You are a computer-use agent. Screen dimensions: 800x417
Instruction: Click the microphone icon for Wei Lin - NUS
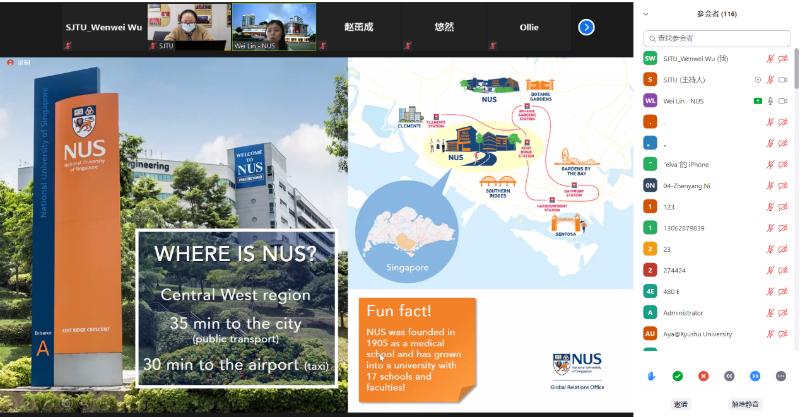click(x=770, y=101)
